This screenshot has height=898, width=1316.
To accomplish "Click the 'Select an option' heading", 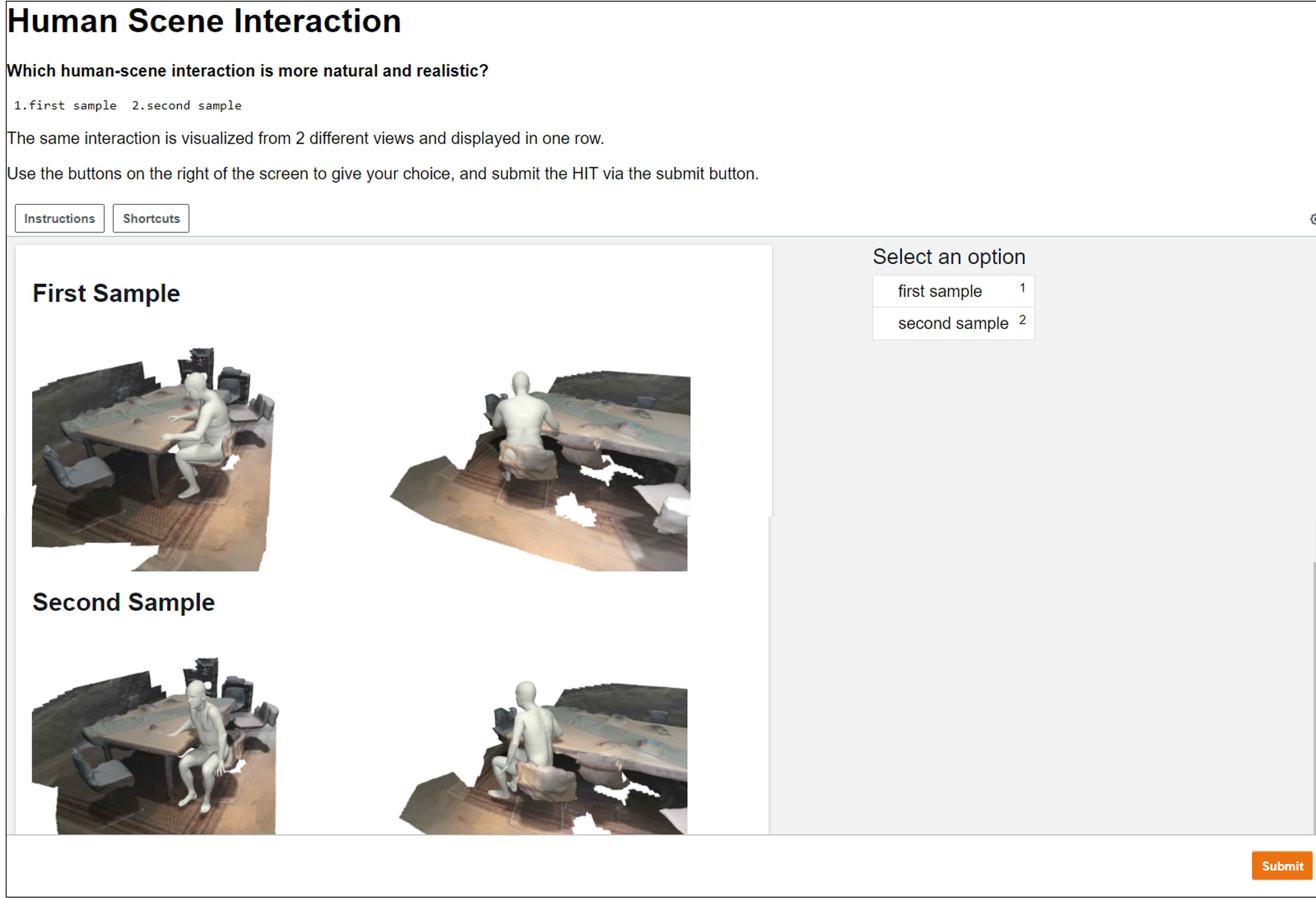I will (949, 257).
